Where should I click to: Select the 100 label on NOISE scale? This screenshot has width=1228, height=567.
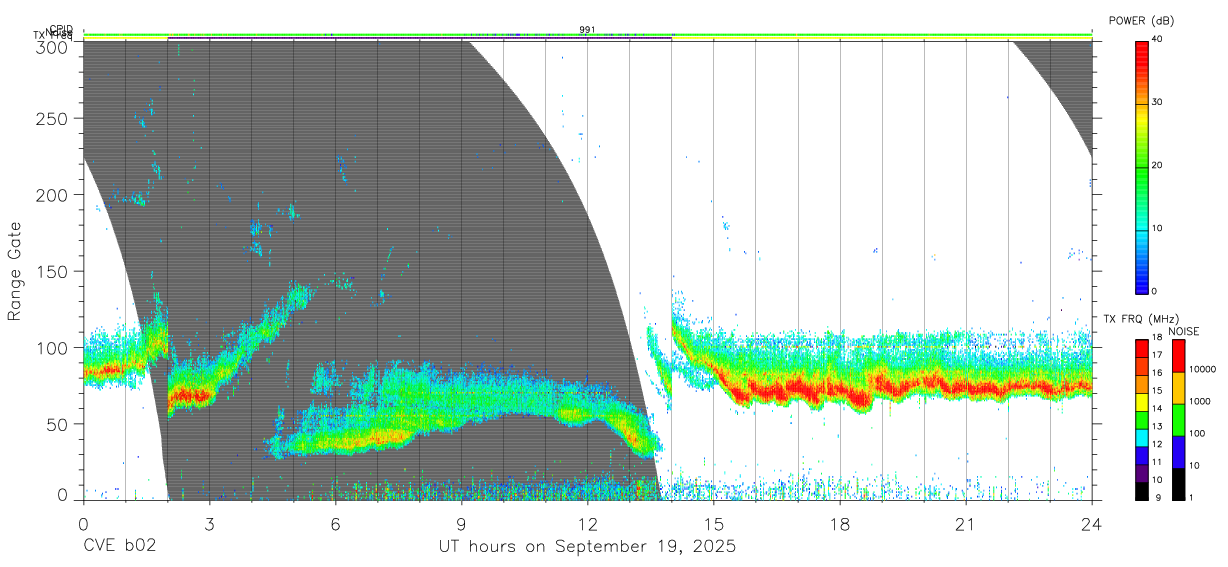click(1196, 433)
